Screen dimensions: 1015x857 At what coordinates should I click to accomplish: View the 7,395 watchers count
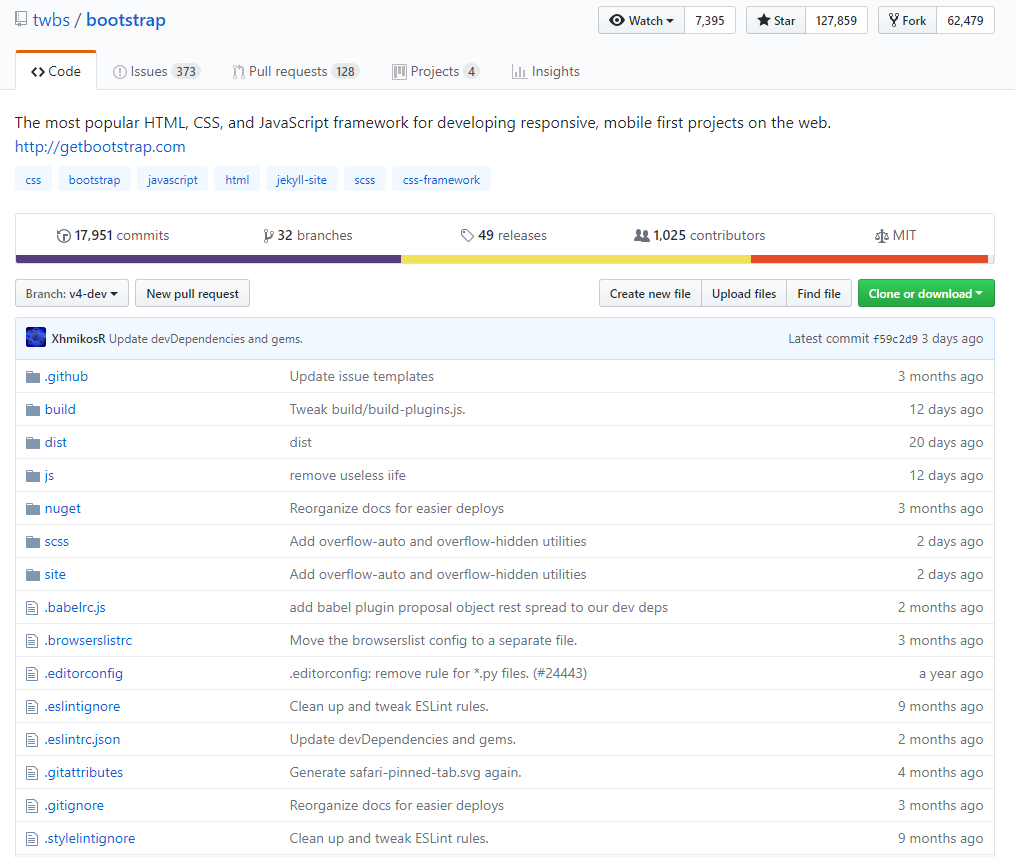coord(709,21)
